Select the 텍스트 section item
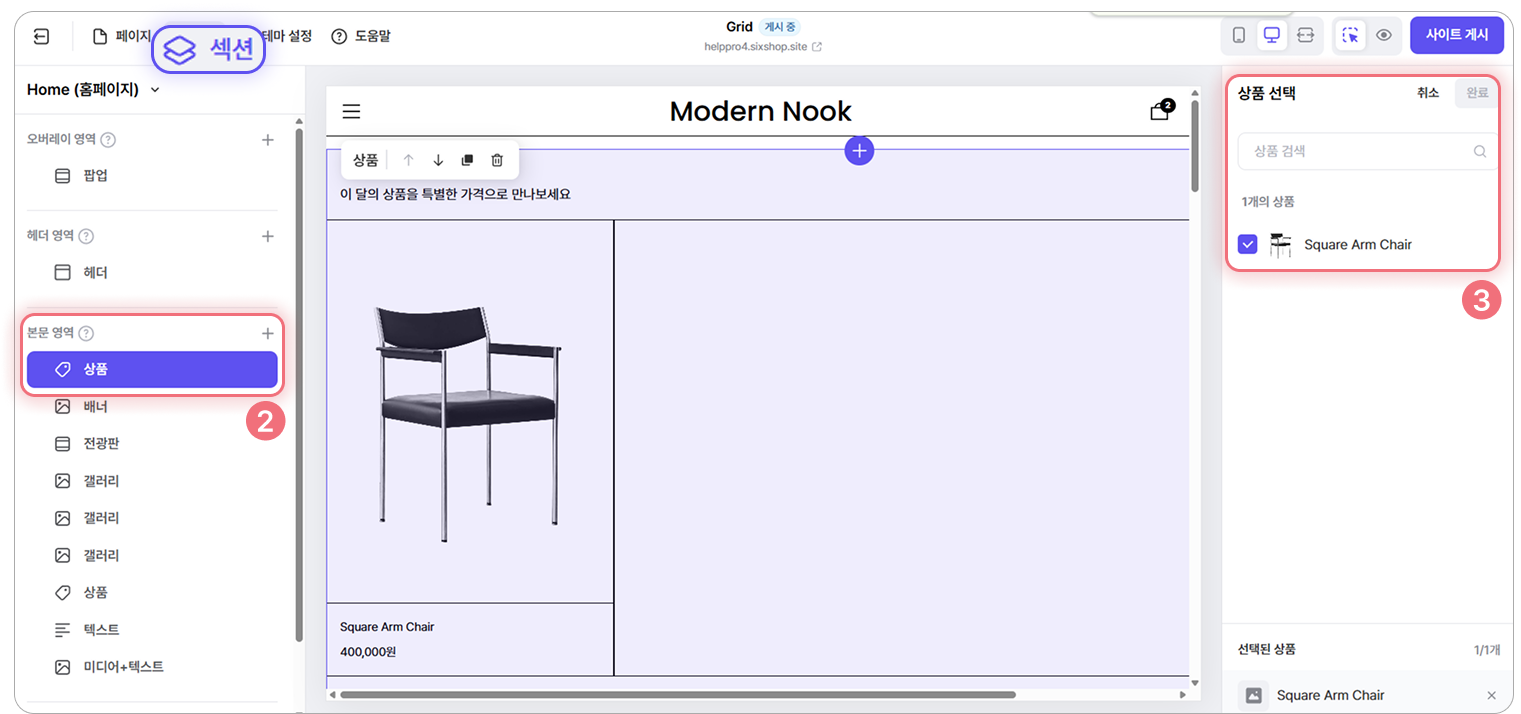This screenshot has height=714, width=1521. click(x=151, y=630)
